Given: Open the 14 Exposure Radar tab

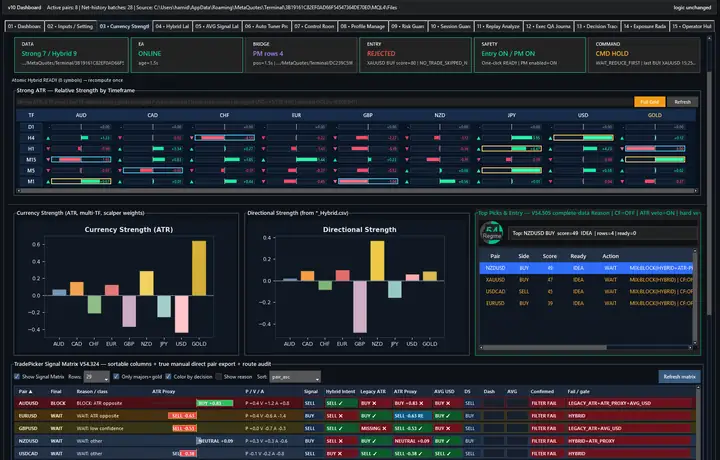Looking at the screenshot, I should (645, 27).
